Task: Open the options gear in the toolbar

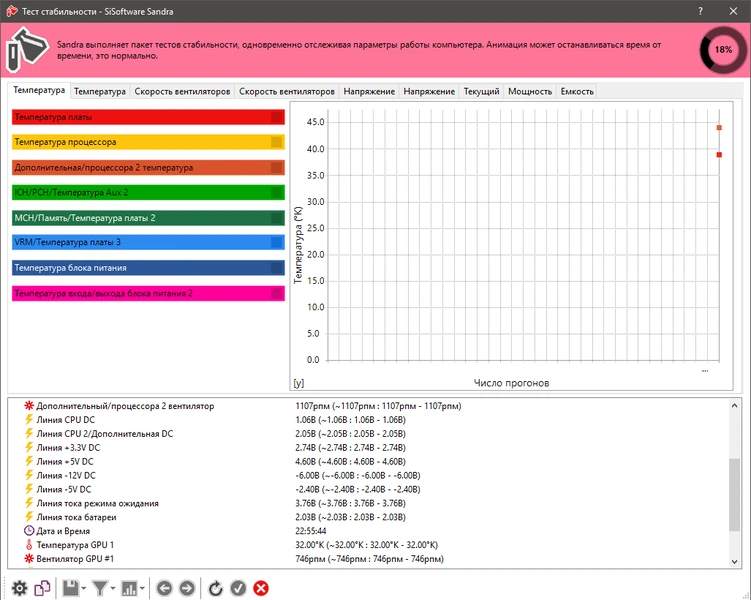Action: click(x=20, y=588)
